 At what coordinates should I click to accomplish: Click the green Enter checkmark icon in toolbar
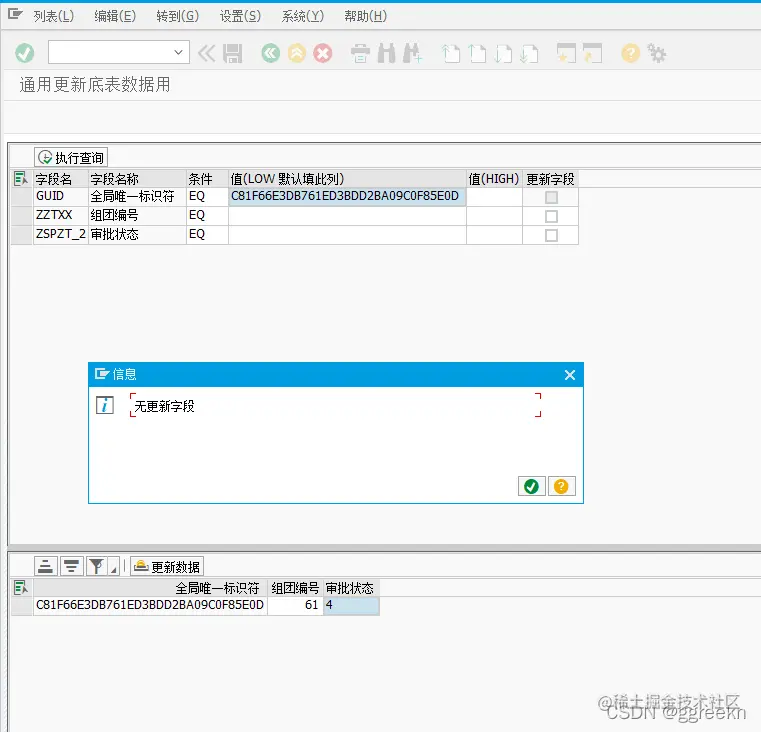tap(24, 53)
